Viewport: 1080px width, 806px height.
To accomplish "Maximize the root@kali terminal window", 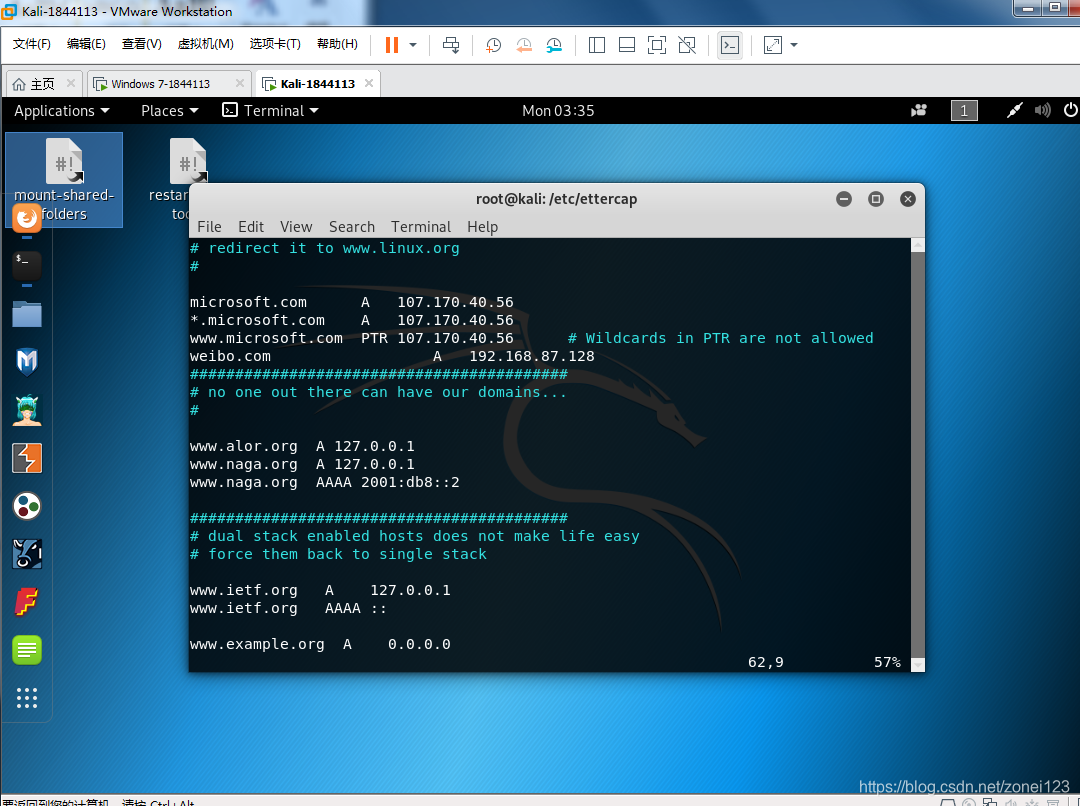I will [875, 199].
